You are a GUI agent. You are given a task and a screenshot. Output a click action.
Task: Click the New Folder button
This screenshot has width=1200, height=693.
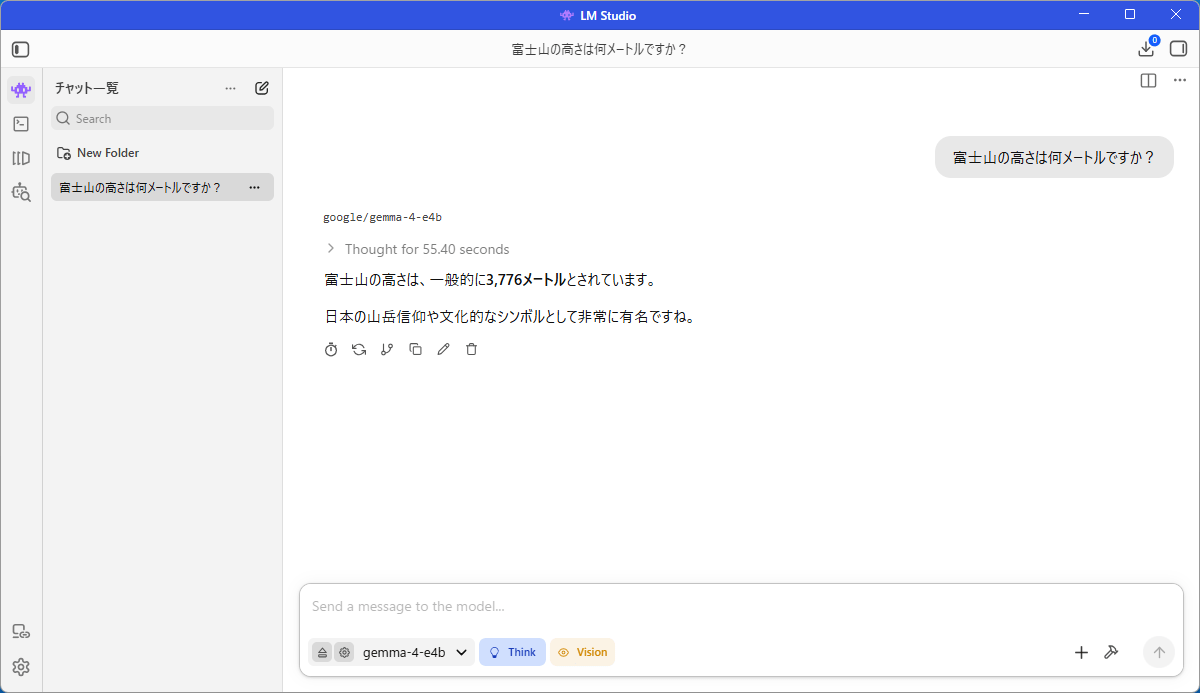(x=98, y=153)
